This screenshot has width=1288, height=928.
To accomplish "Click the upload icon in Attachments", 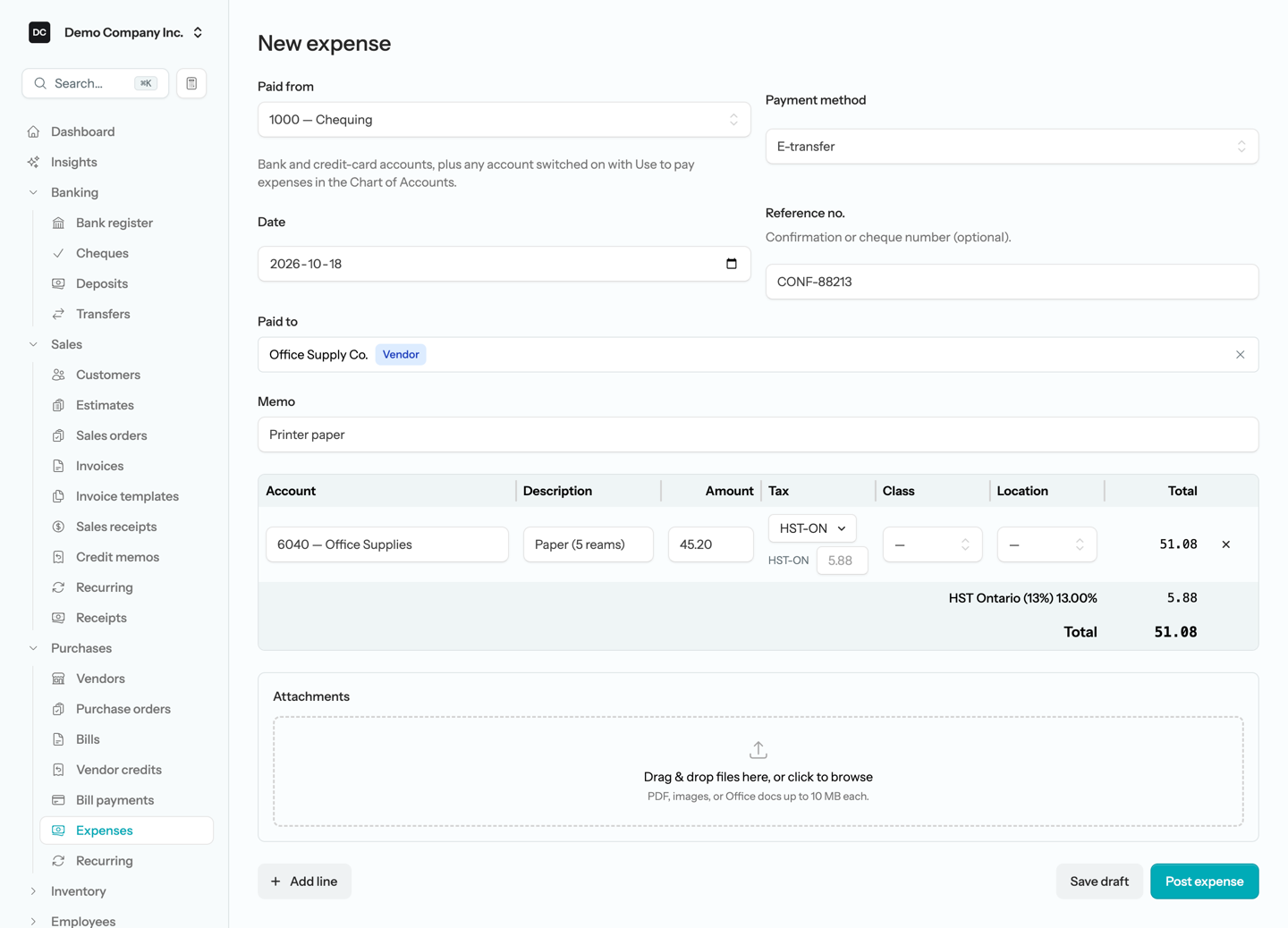I will tap(758, 749).
